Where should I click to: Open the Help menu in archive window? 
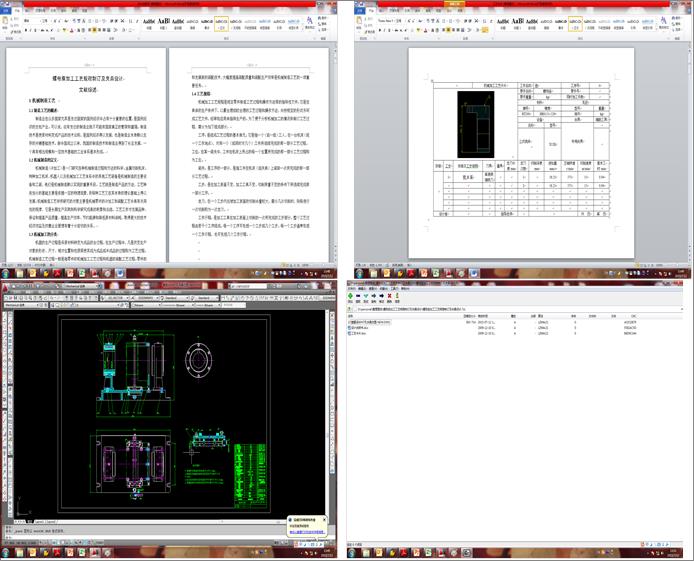pos(405,288)
